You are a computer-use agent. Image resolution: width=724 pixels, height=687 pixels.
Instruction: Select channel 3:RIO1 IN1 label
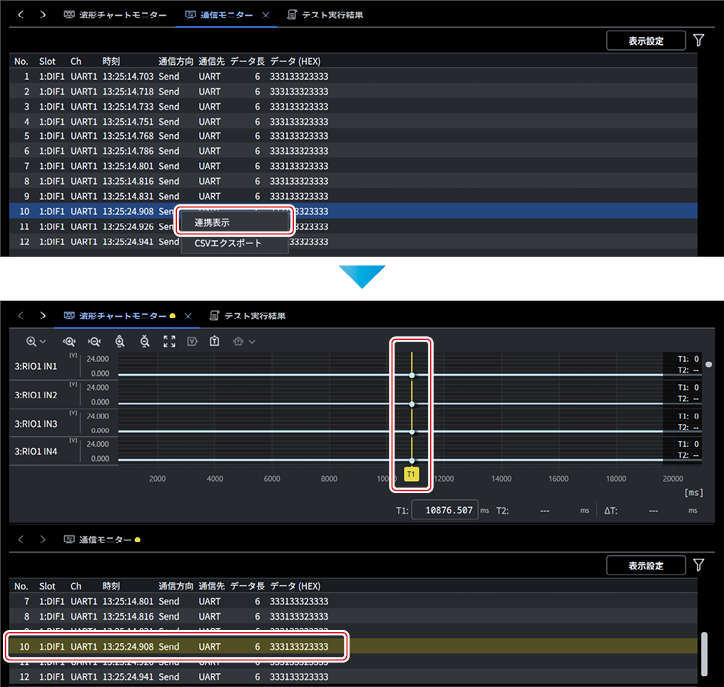point(36,366)
